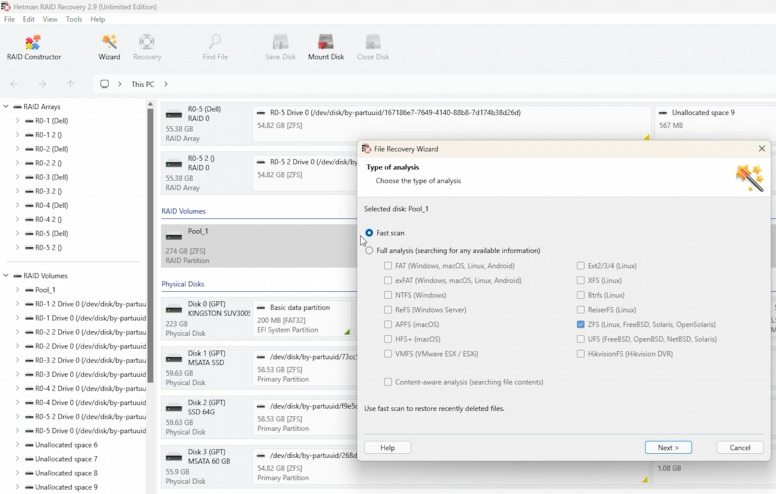
Task: Check the HikvisionFS checkbox
Action: click(x=581, y=354)
